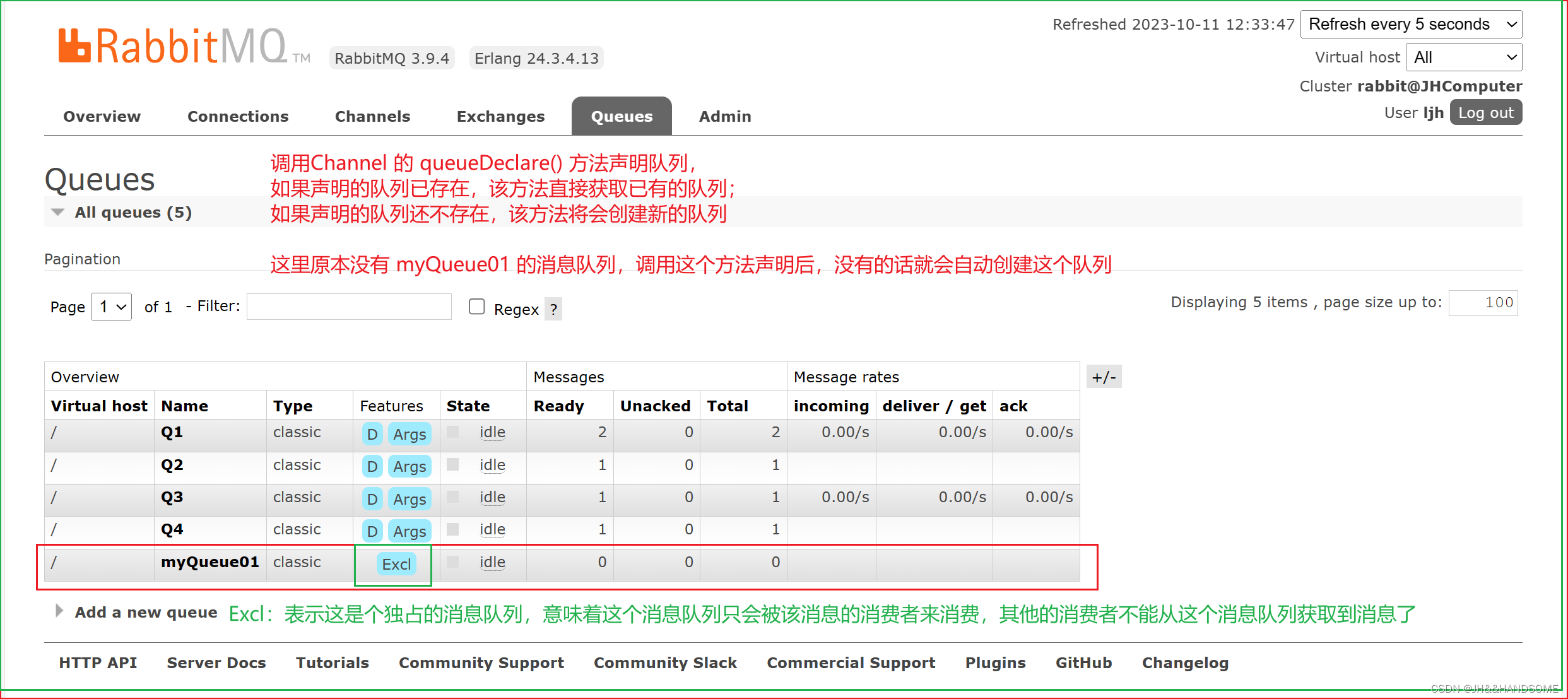Open the Virtual host dropdown
Image resolution: width=1568 pixels, height=699 pixels.
1464,57
